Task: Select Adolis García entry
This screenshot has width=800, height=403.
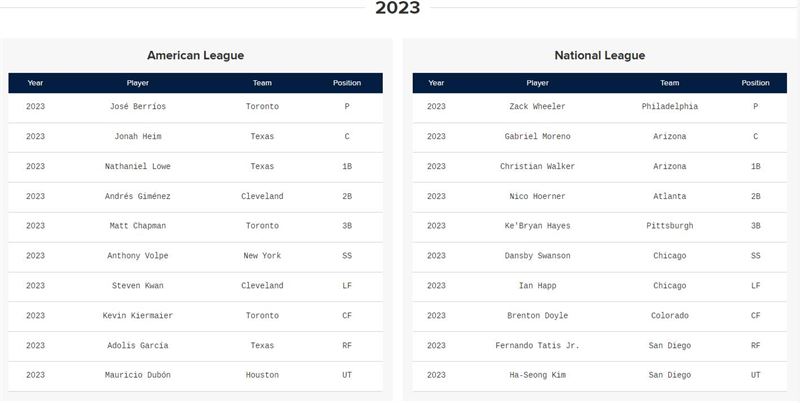Action: pyautogui.click(x=138, y=345)
